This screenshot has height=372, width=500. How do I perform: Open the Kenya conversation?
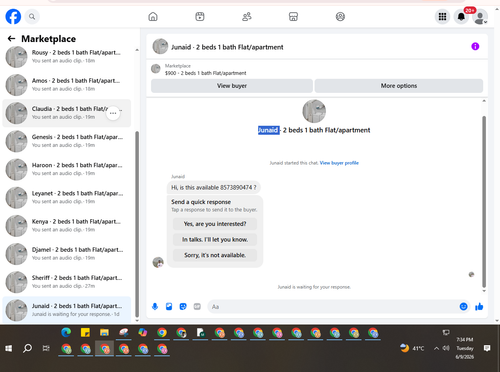point(67,226)
